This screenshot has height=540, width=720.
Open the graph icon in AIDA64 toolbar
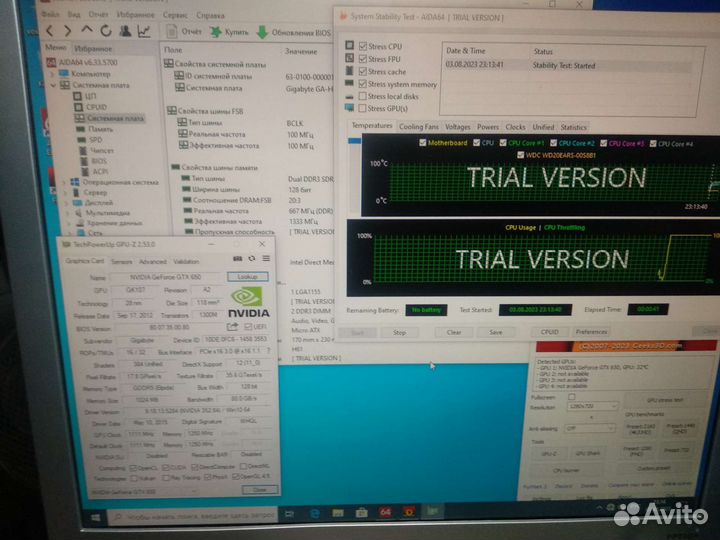[144, 31]
